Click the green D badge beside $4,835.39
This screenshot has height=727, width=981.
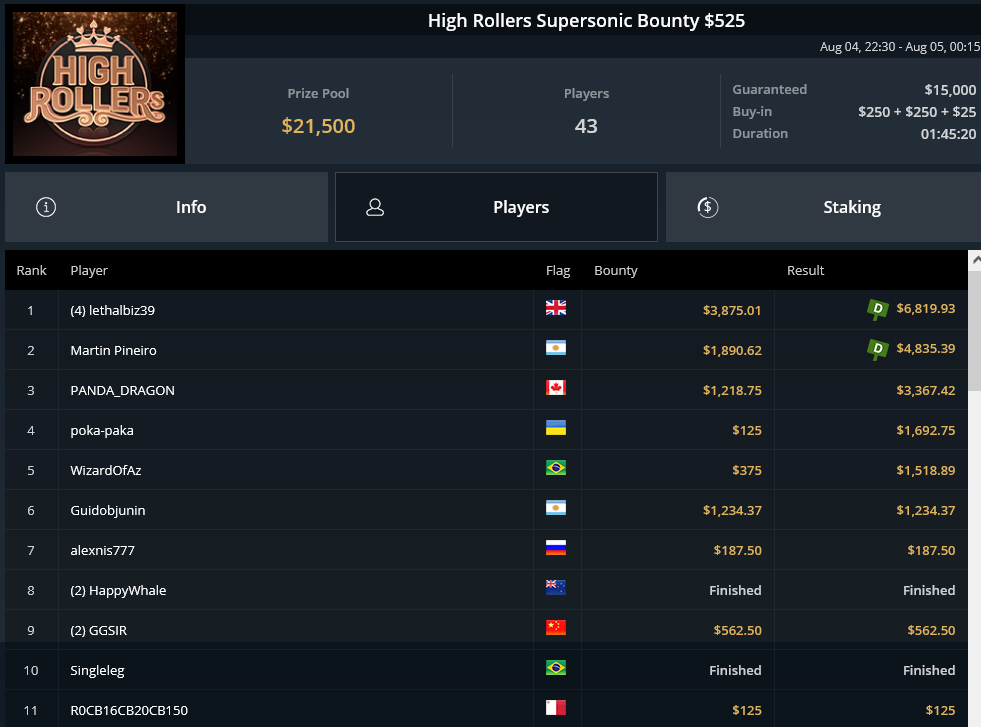[877, 349]
